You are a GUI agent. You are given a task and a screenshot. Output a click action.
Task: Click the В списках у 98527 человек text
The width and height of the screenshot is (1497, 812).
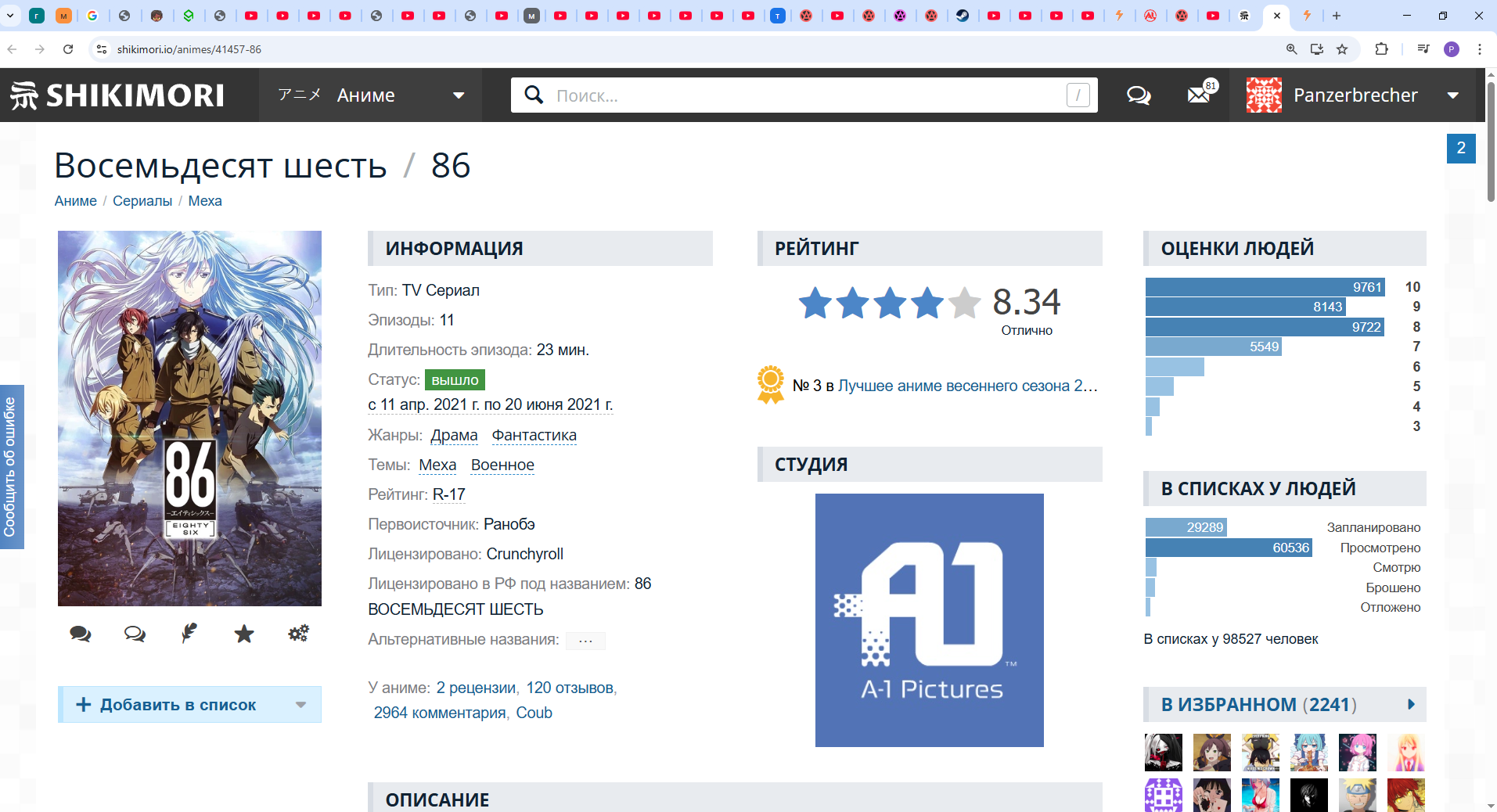[1231, 639]
